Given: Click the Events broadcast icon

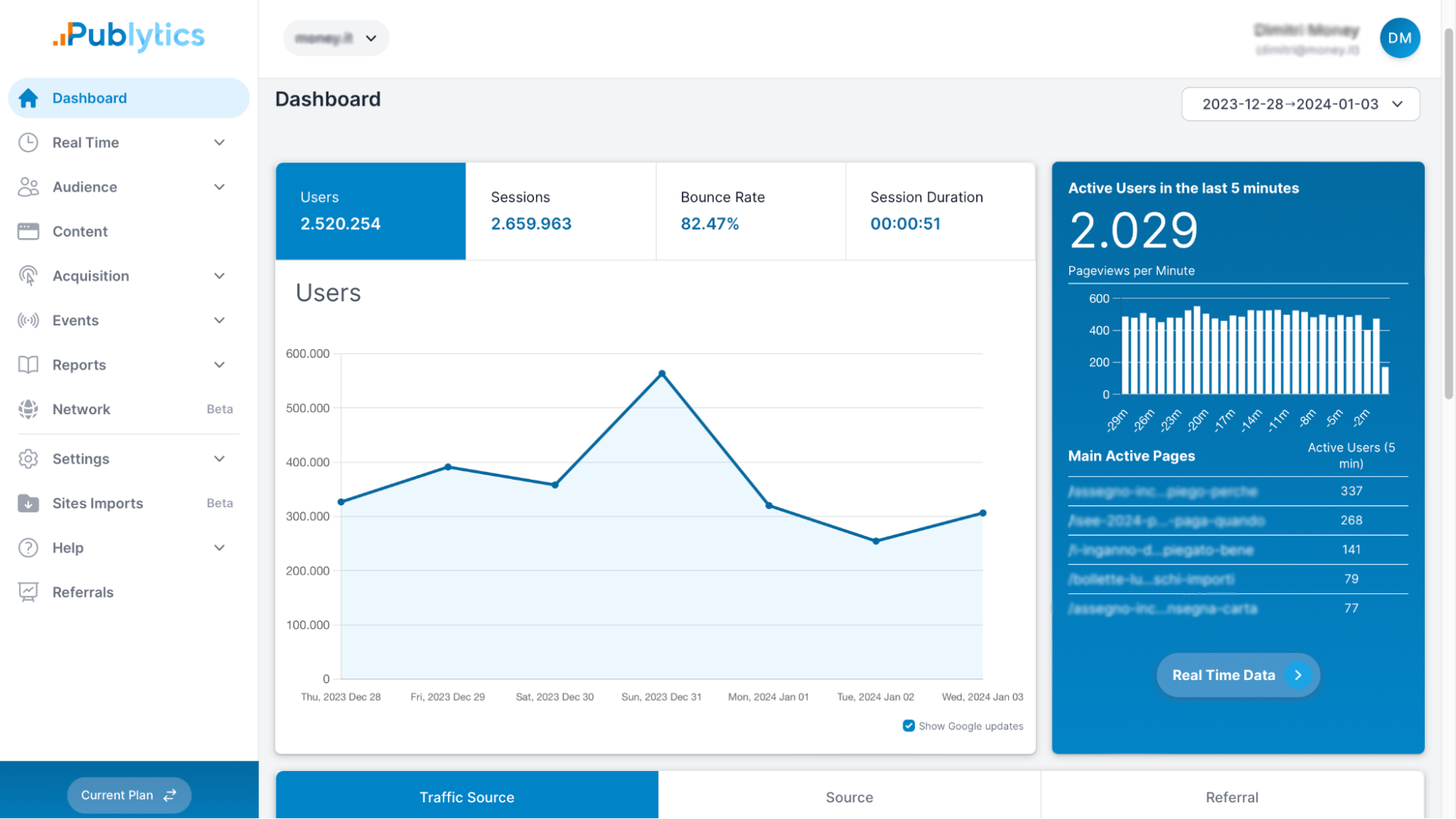Looking at the screenshot, I should click(28, 320).
